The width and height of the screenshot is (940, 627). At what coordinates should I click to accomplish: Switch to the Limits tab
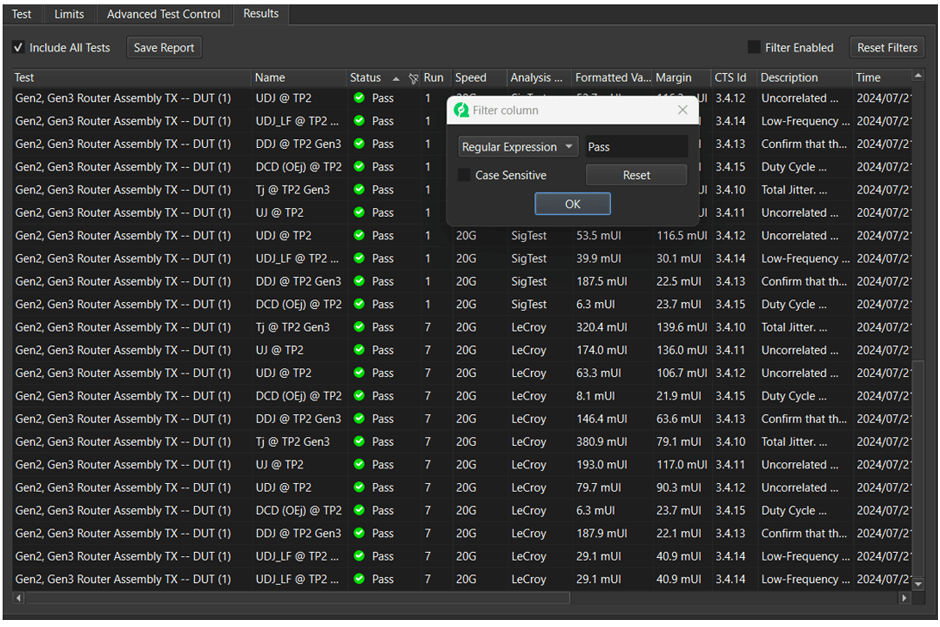(x=69, y=15)
